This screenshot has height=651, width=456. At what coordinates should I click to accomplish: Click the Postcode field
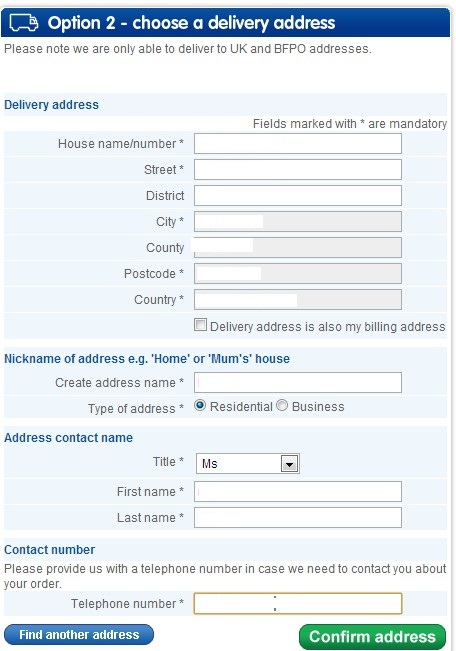pyautogui.click(x=298, y=274)
